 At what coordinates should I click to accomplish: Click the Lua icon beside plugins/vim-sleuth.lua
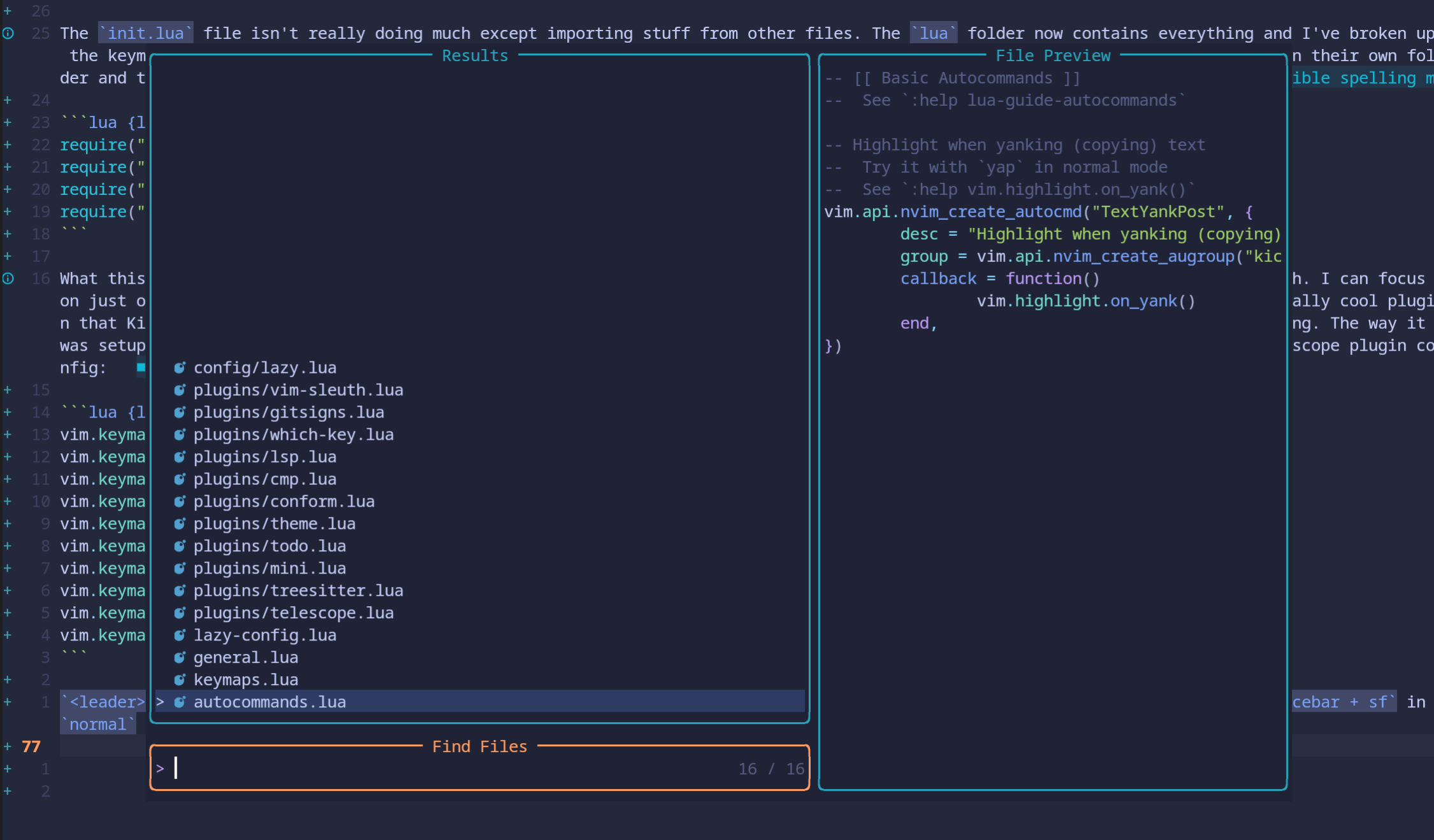tap(180, 390)
